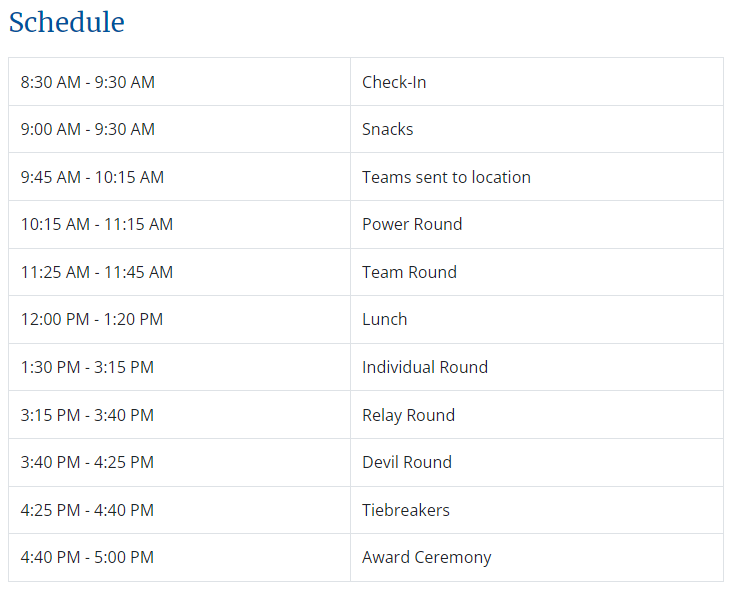
Task: Click the 9:00 AM - 9:30 AM time cell
Action: click(179, 129)
